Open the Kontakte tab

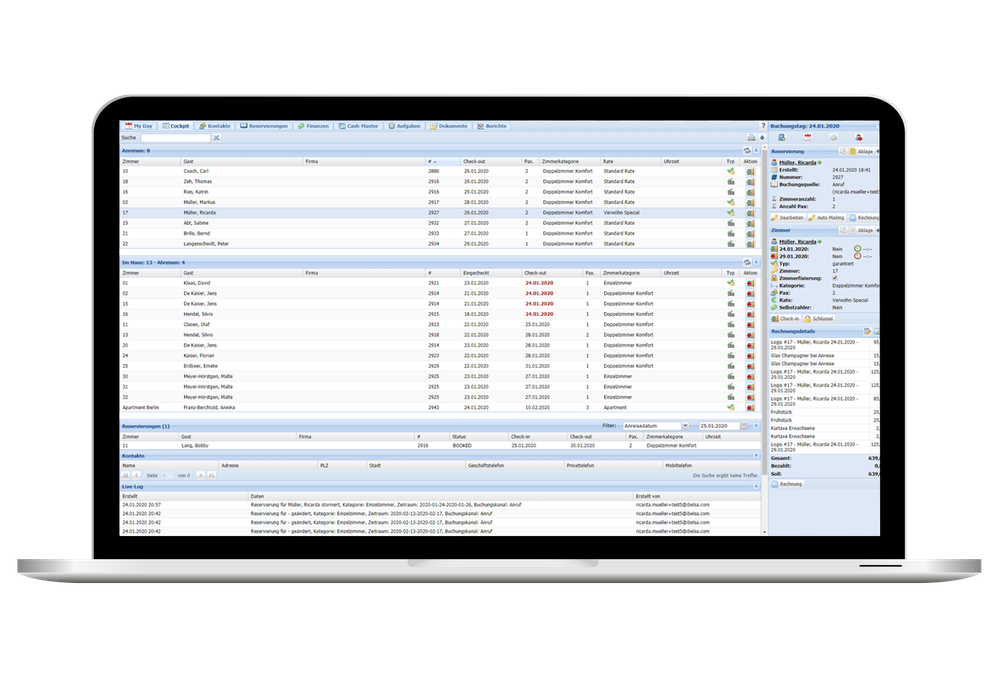point(215,126)
